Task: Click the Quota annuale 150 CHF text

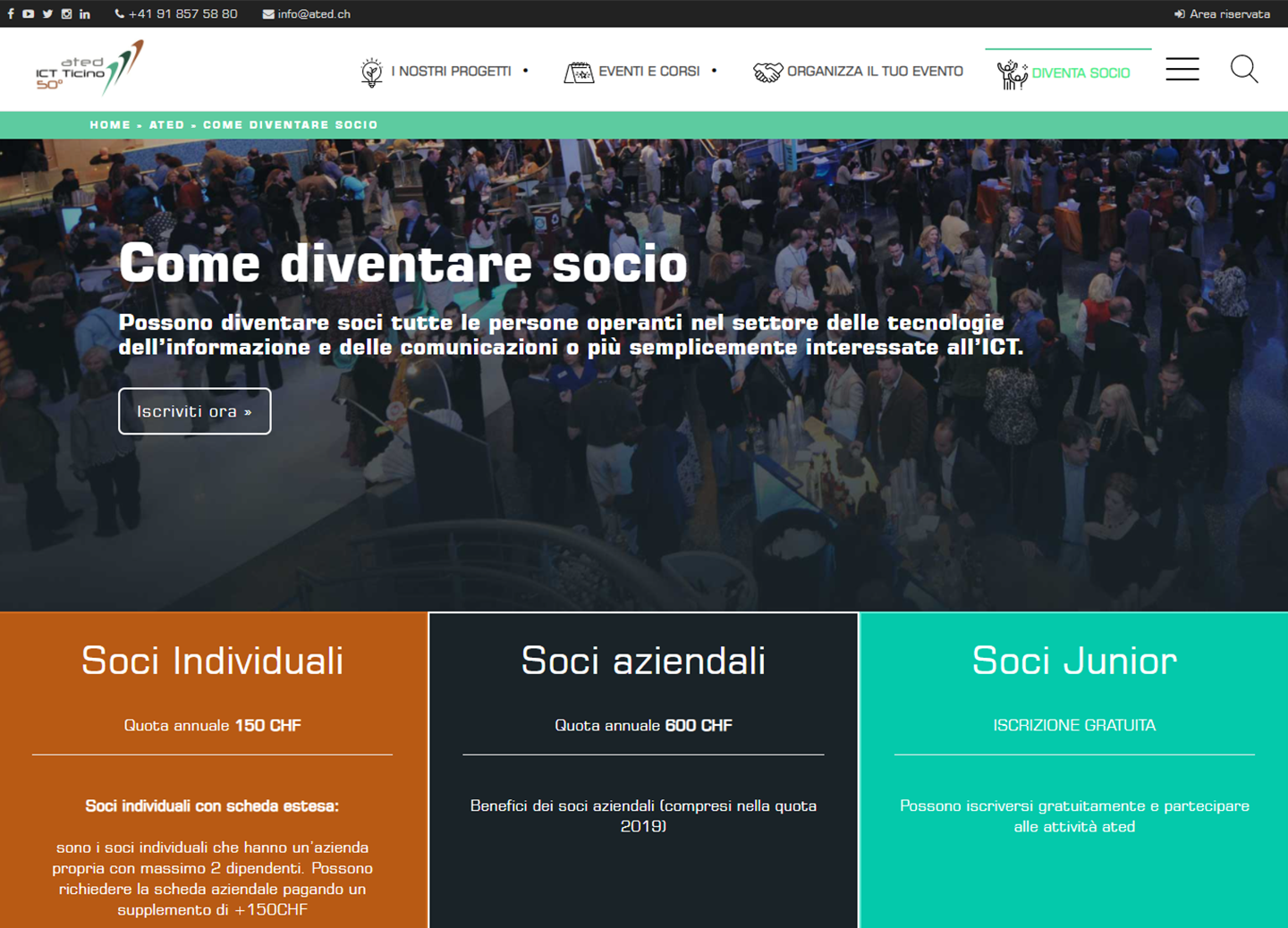Action: (x=213, y=725)
